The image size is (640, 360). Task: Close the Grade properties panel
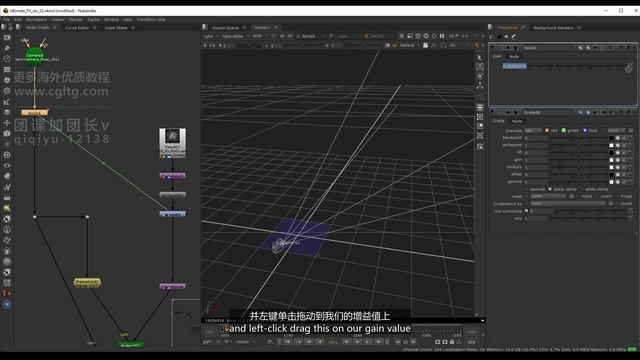point(634,112)
